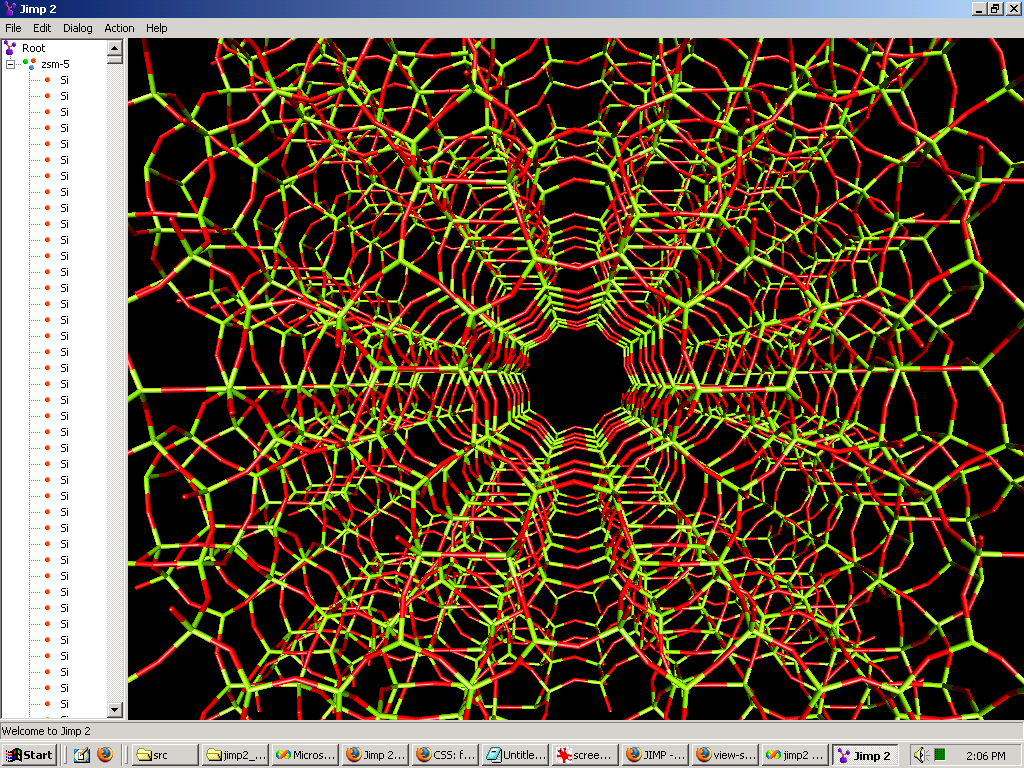Click the Jimp 2 title bar icon

(9, 8)
